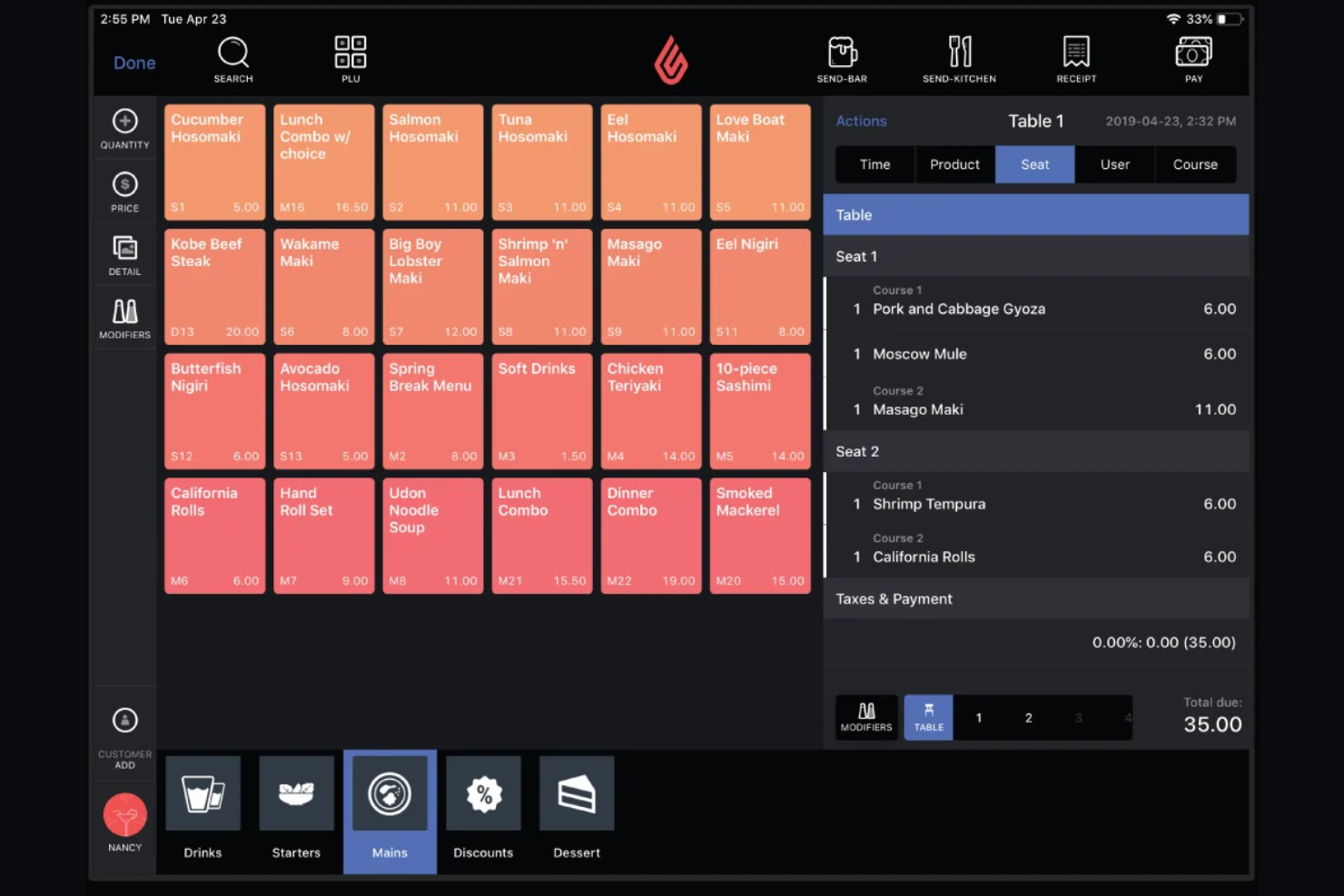Print the receipt
The width and height of the screenshot is (1344, 896).
[1075, 57]
